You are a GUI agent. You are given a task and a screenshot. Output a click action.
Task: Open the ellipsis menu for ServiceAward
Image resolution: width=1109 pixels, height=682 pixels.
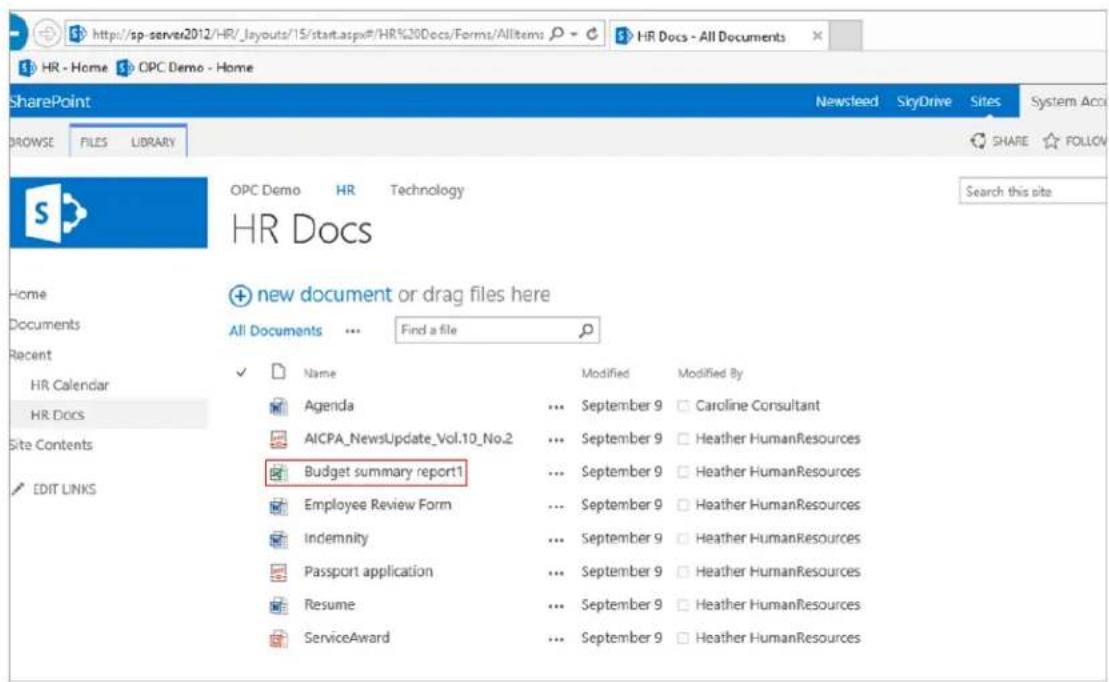pos(556,640)
